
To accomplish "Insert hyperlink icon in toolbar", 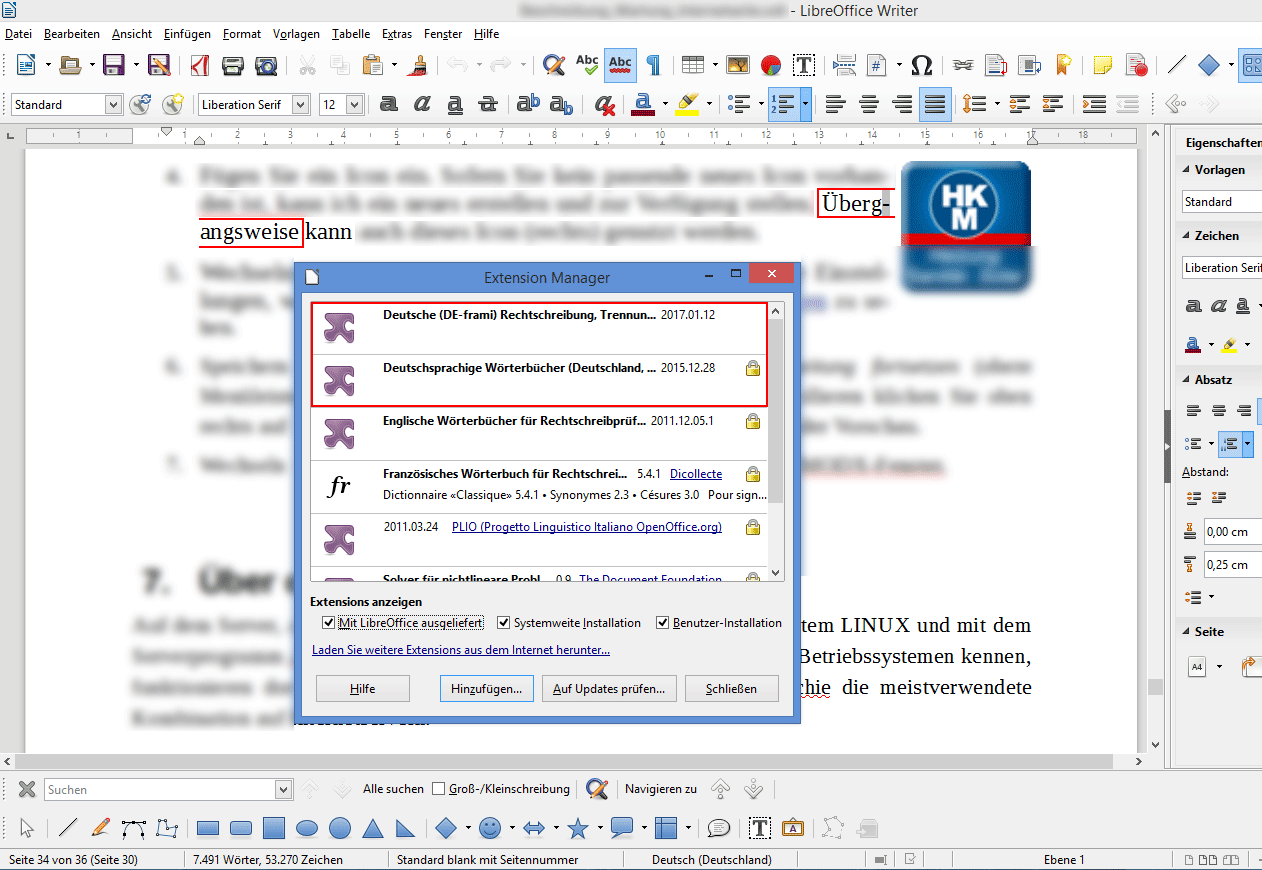I will coord(963,66).
